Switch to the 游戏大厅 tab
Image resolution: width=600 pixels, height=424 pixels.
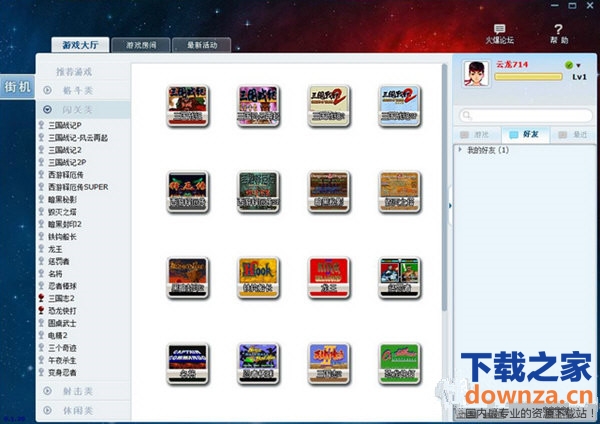point(80,45)
